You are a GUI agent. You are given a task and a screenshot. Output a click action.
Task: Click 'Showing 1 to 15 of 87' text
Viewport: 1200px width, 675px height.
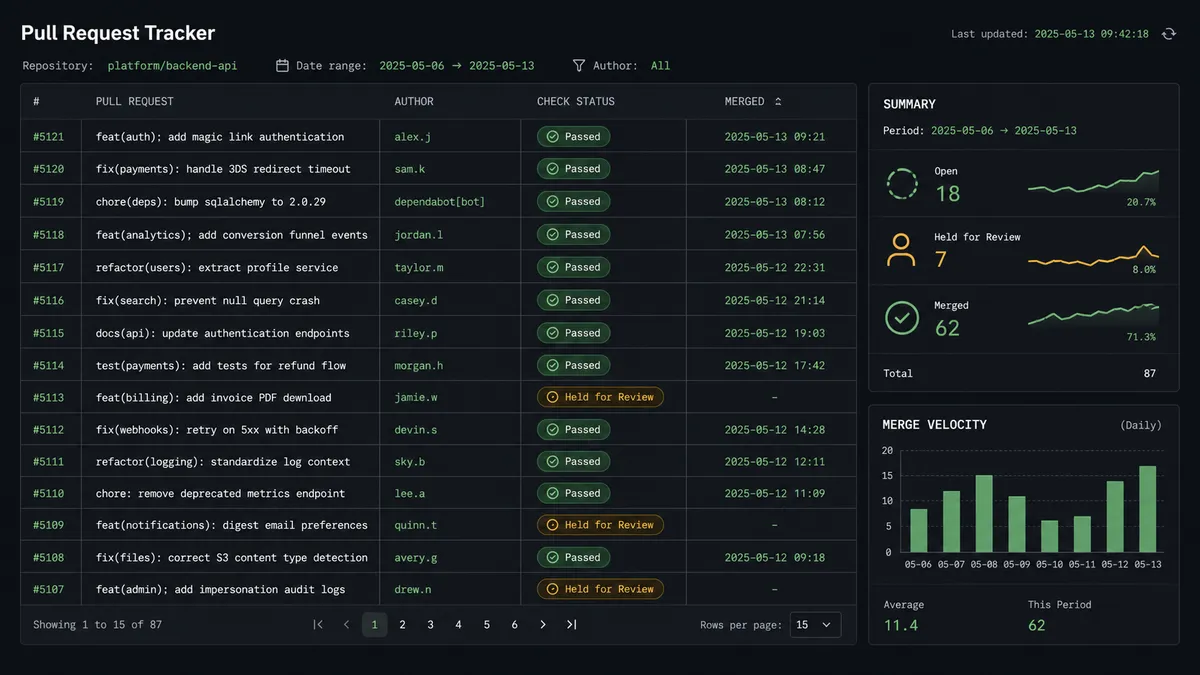pyautogui.click(x=97, y=624)
